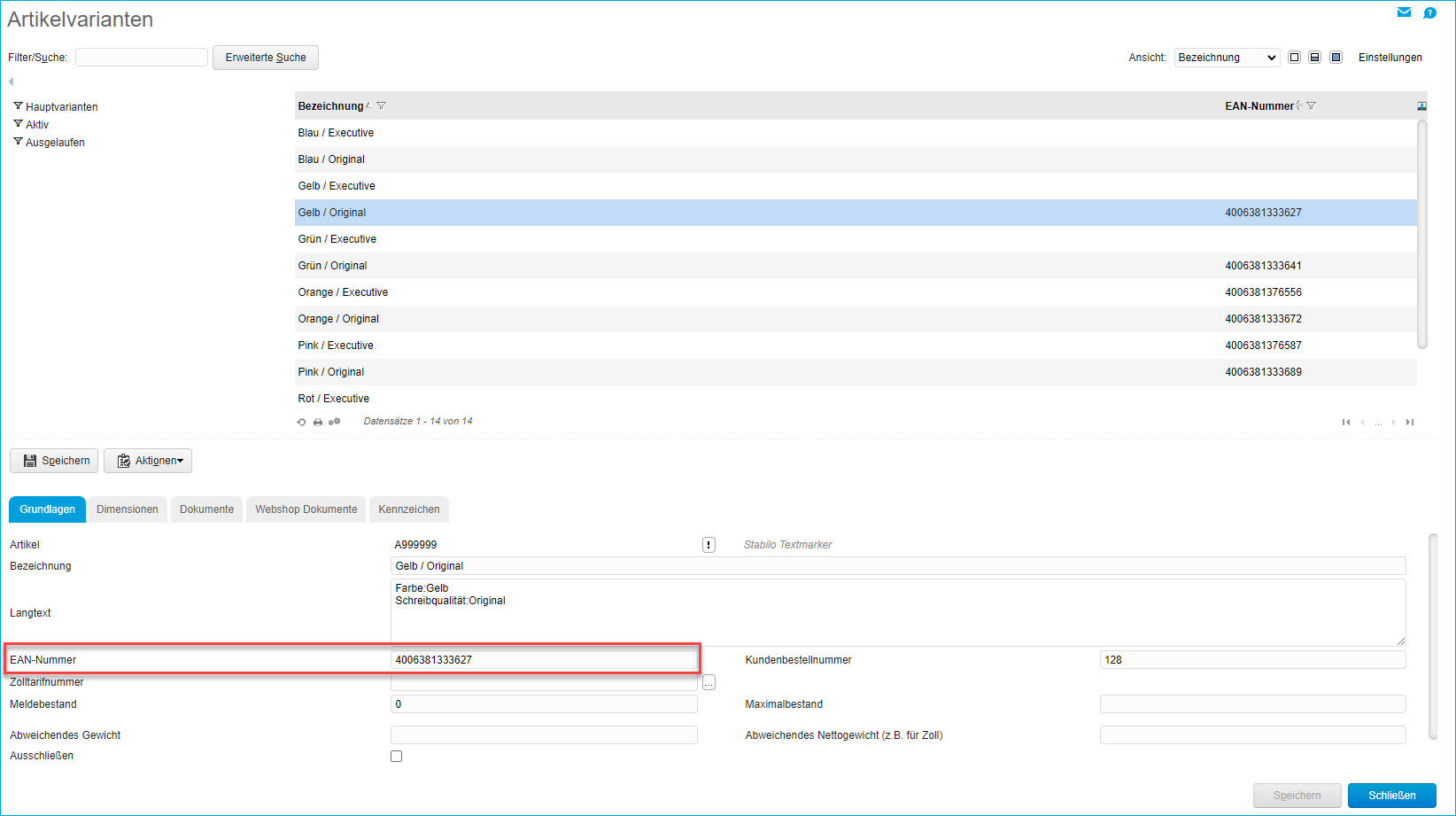Click the Erweiterte Suche button
The width and height of the screenshot is (1456, 816).
[266, 58]
